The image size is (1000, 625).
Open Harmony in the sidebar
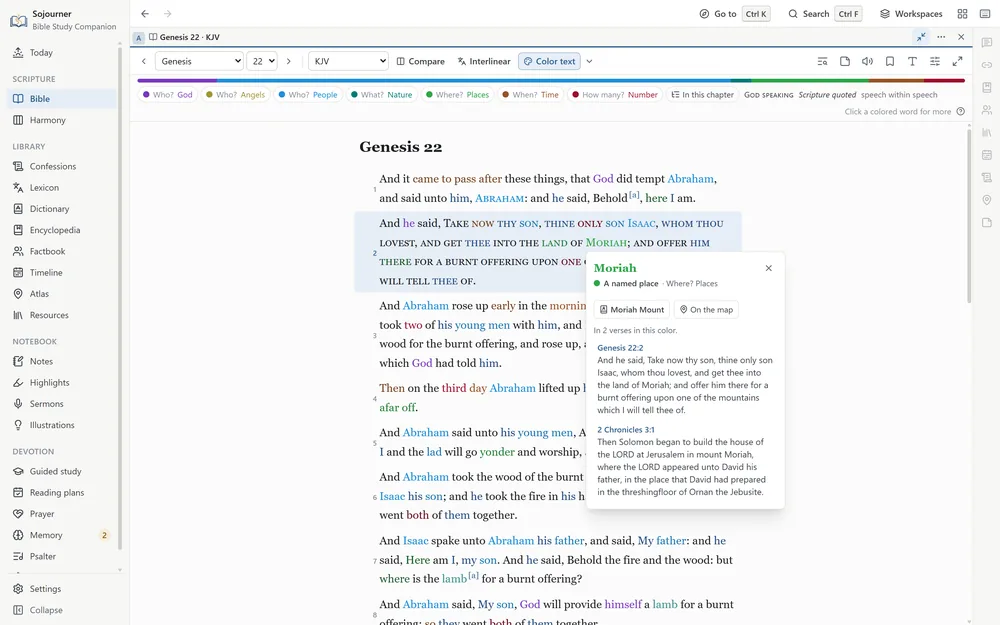click(x=60, y=120)
